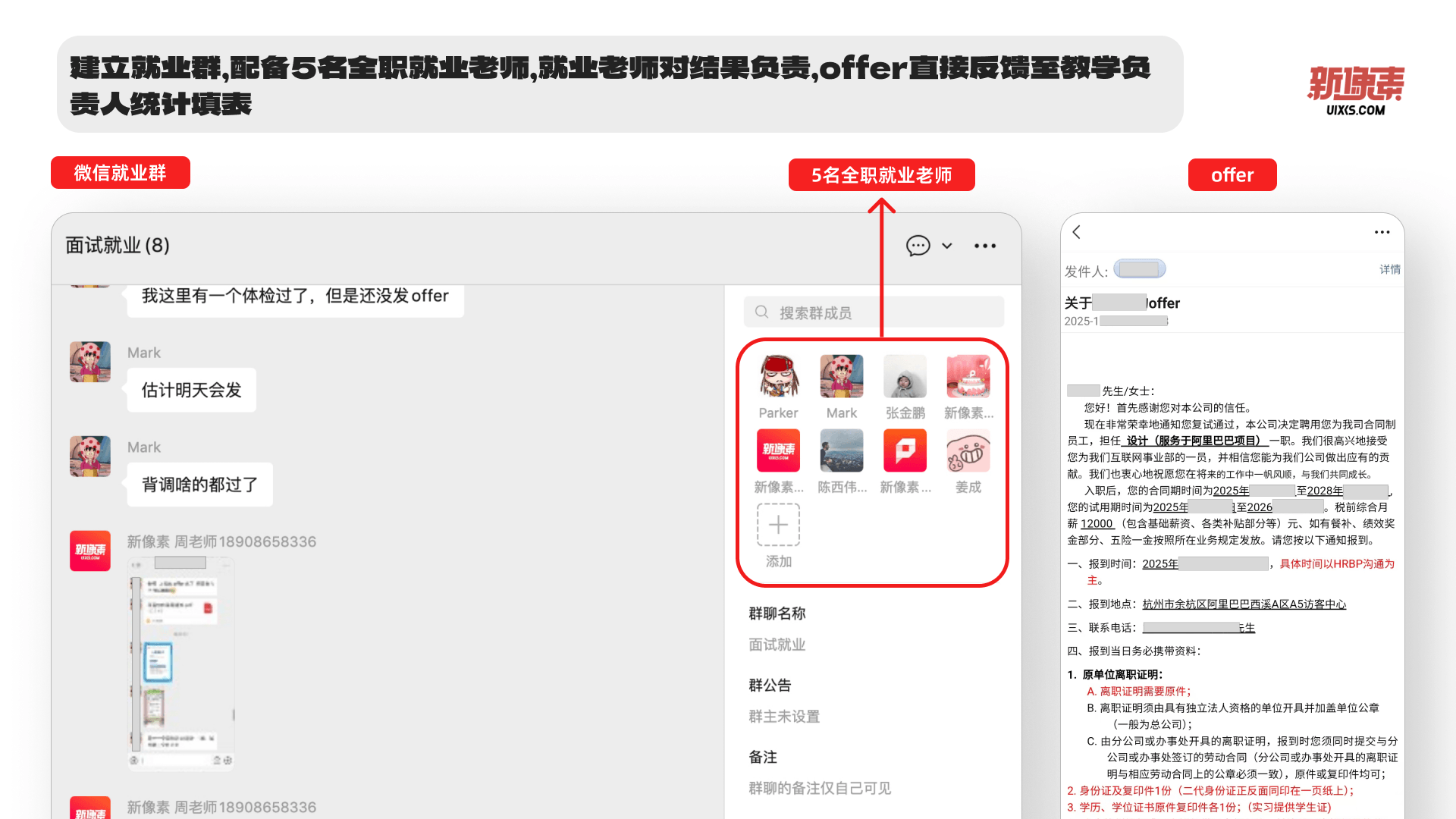Screen dimensions: 1456x819
Task: Click the back arrow in email view
Action: click(1077, 232)
